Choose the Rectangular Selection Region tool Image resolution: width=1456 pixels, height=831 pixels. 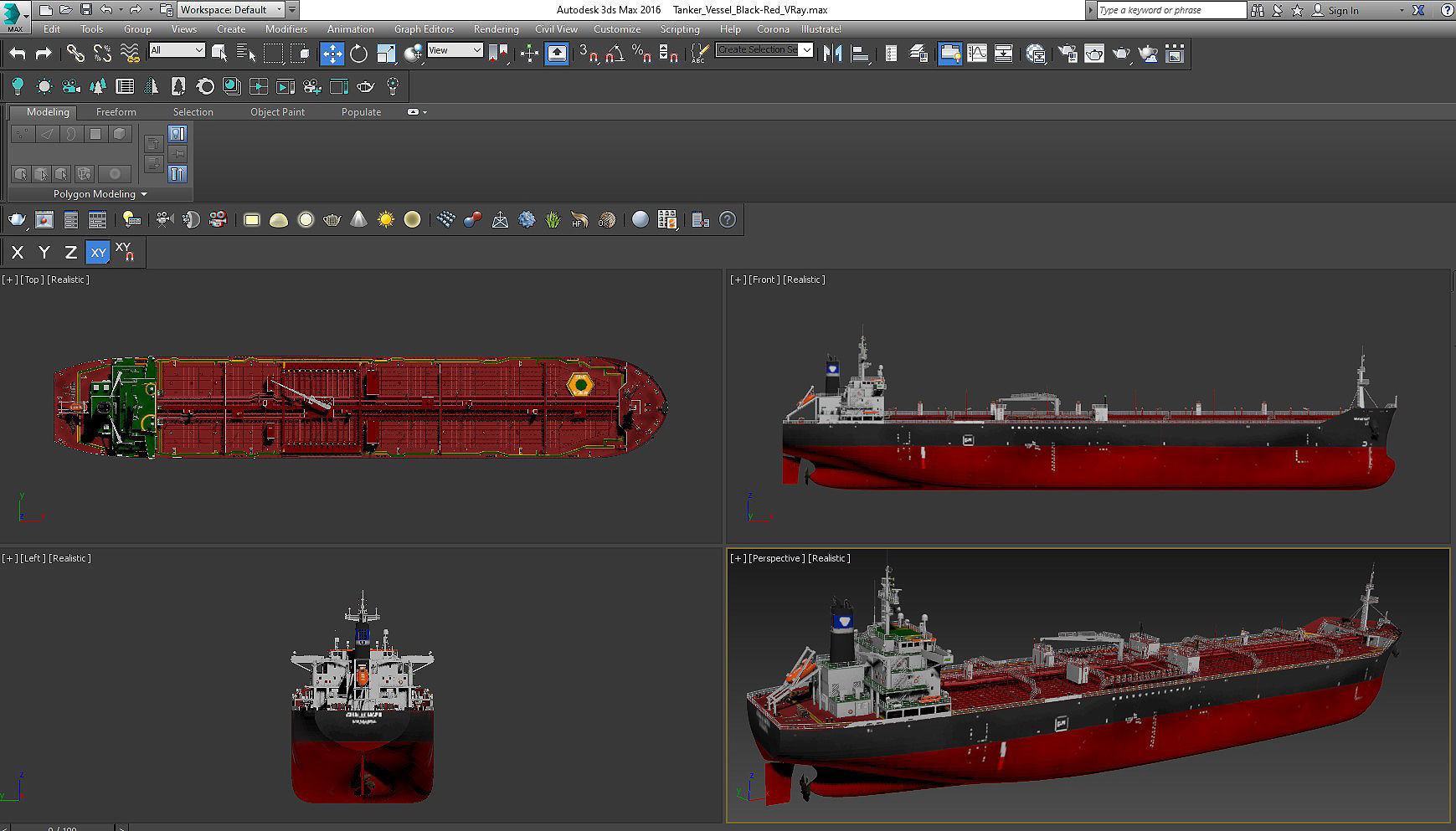(274, 54)
